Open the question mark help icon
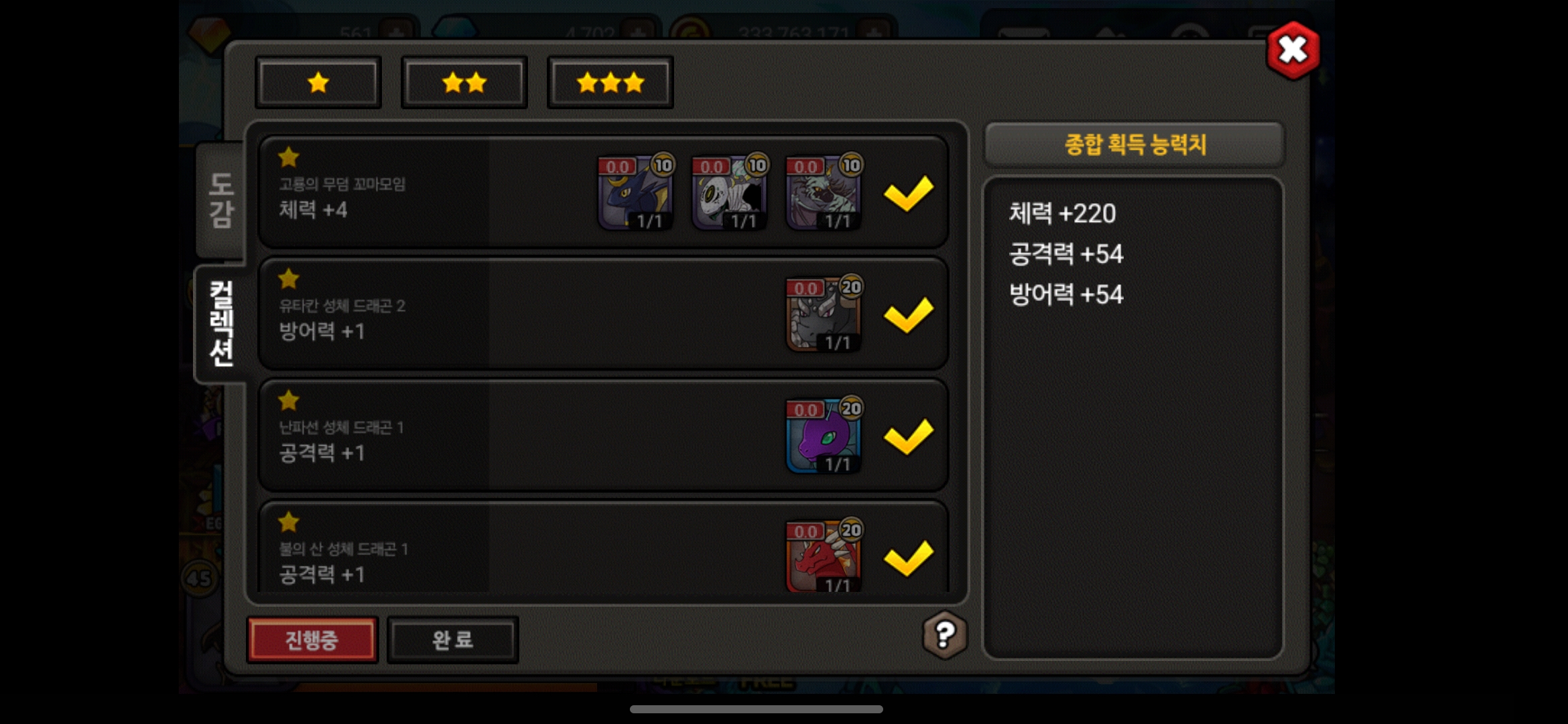Screen dimensions: 1568x724 click(945, 635)
